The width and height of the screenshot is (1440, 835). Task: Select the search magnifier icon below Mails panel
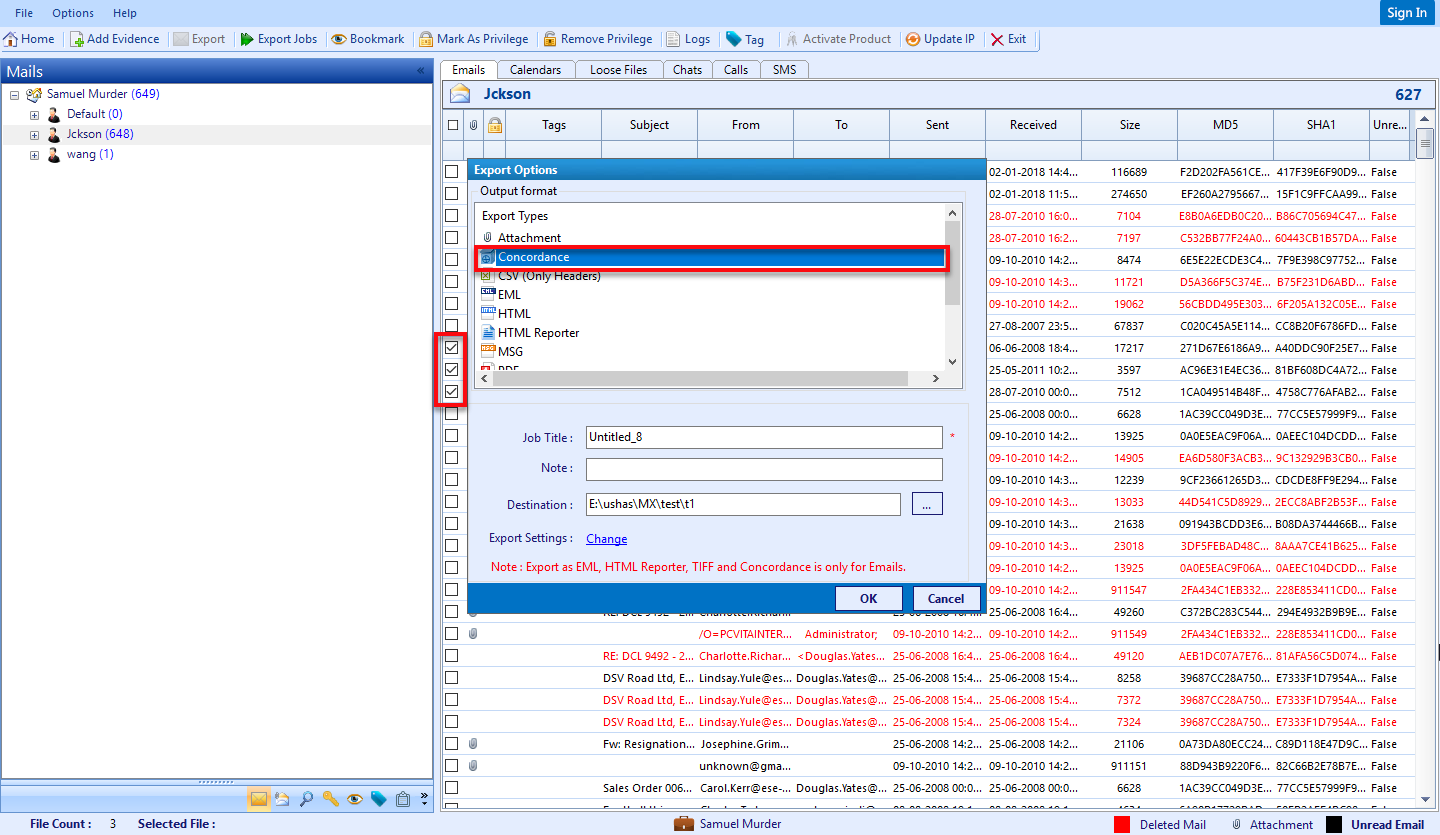pyautogui.click(x=307, y=799)
